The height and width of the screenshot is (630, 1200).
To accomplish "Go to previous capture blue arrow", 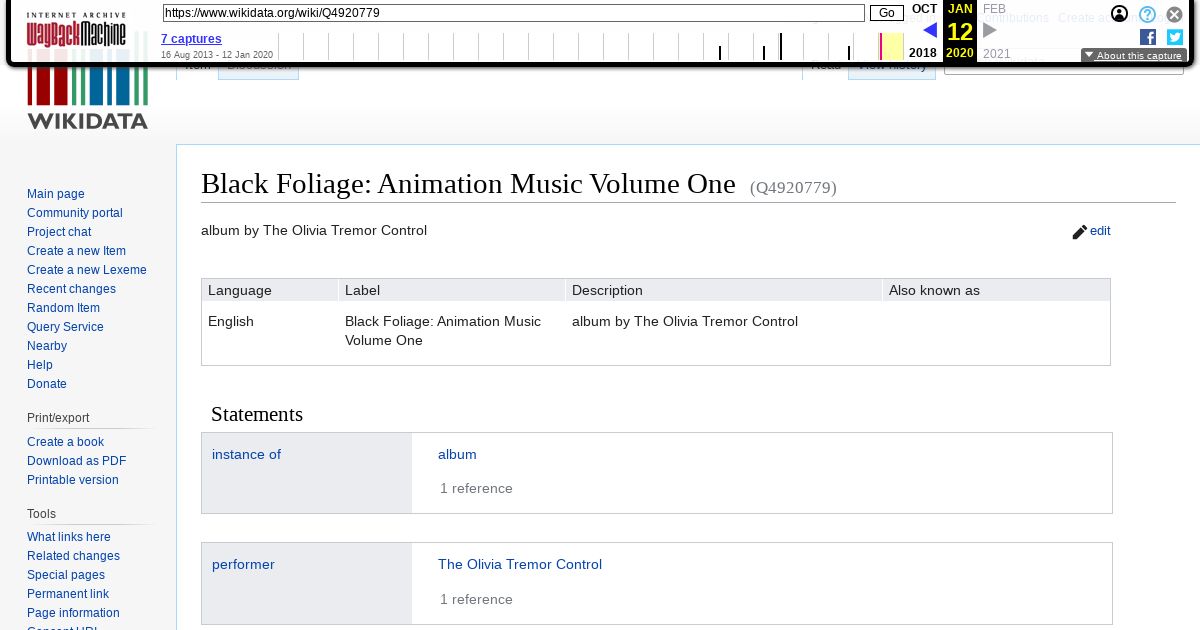I will 930,31.
